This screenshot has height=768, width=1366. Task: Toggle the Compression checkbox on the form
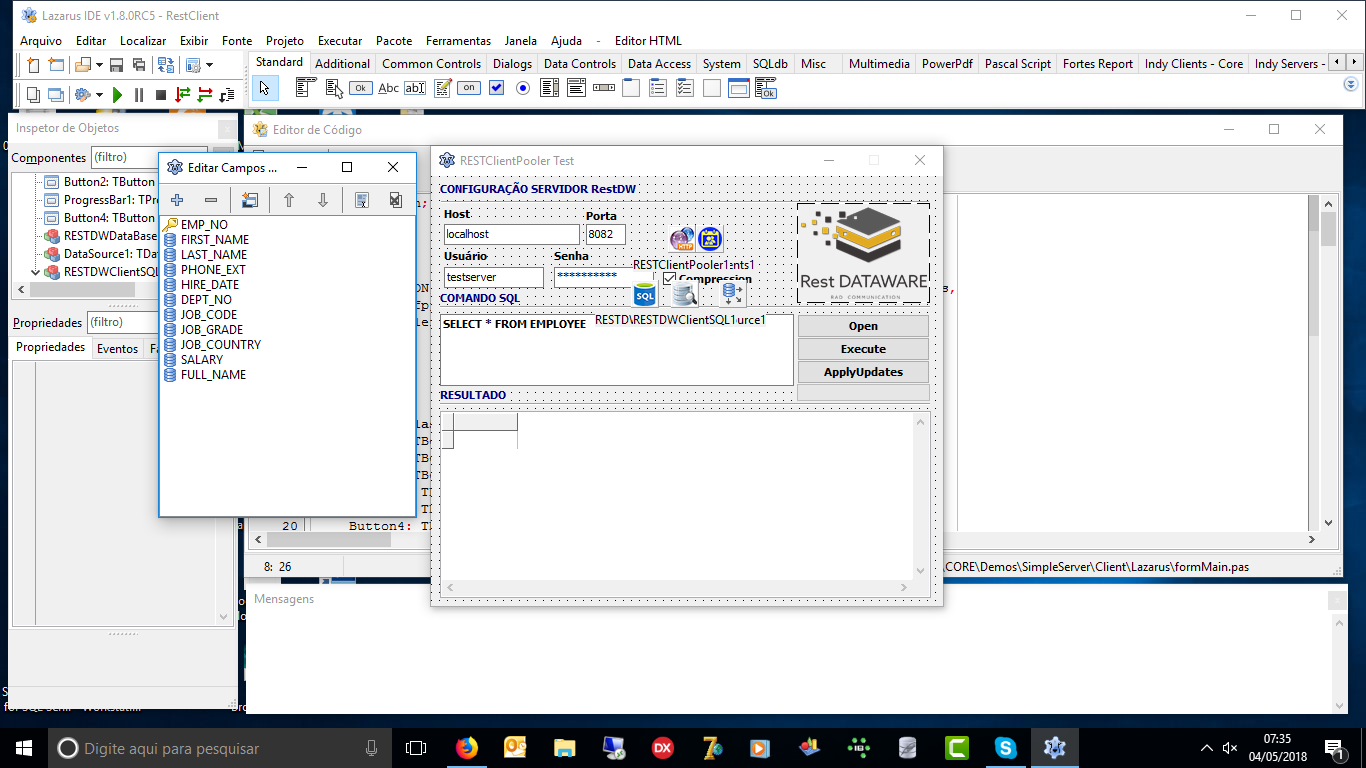(670, 279)
